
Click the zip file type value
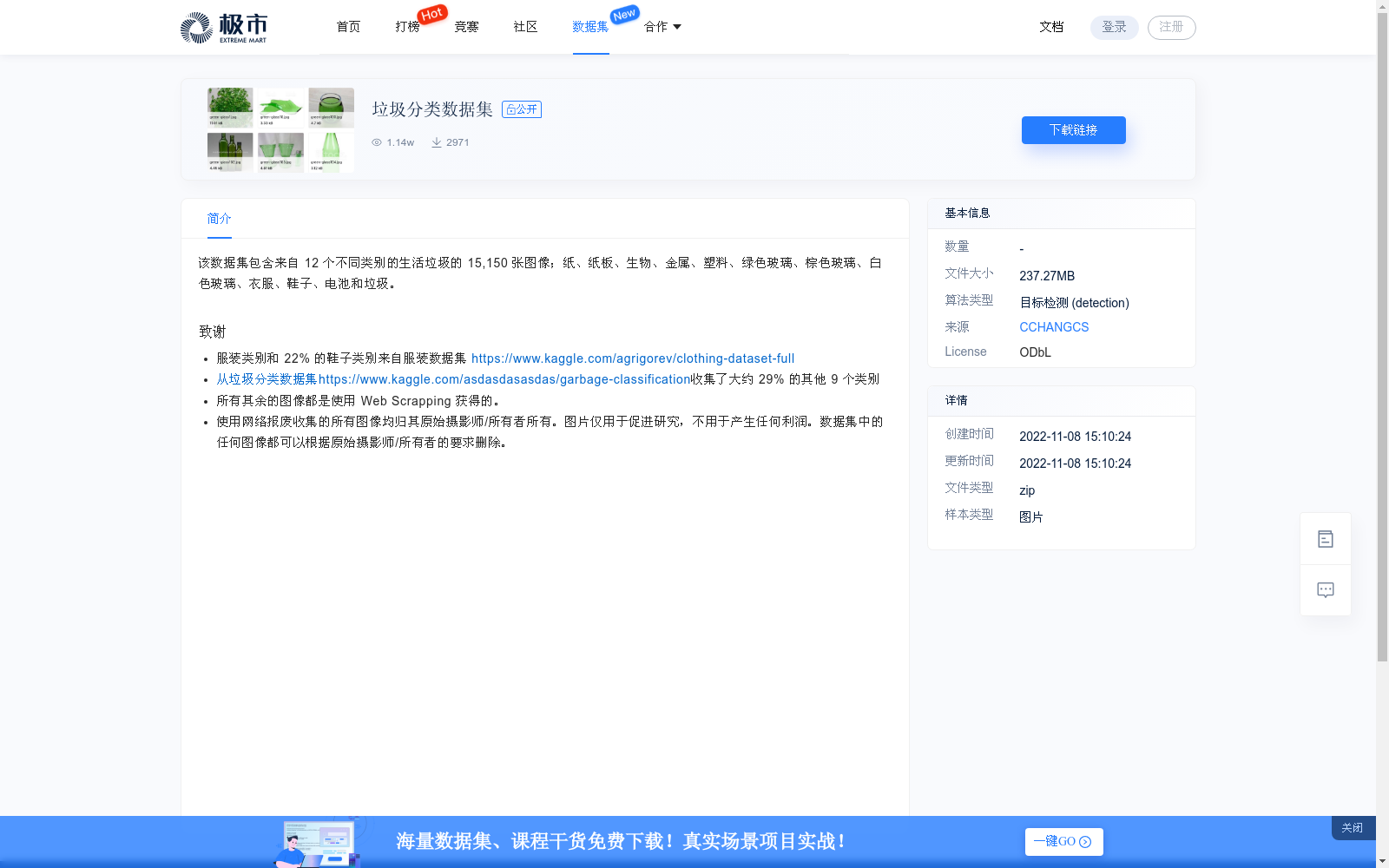pos(1027,490)
